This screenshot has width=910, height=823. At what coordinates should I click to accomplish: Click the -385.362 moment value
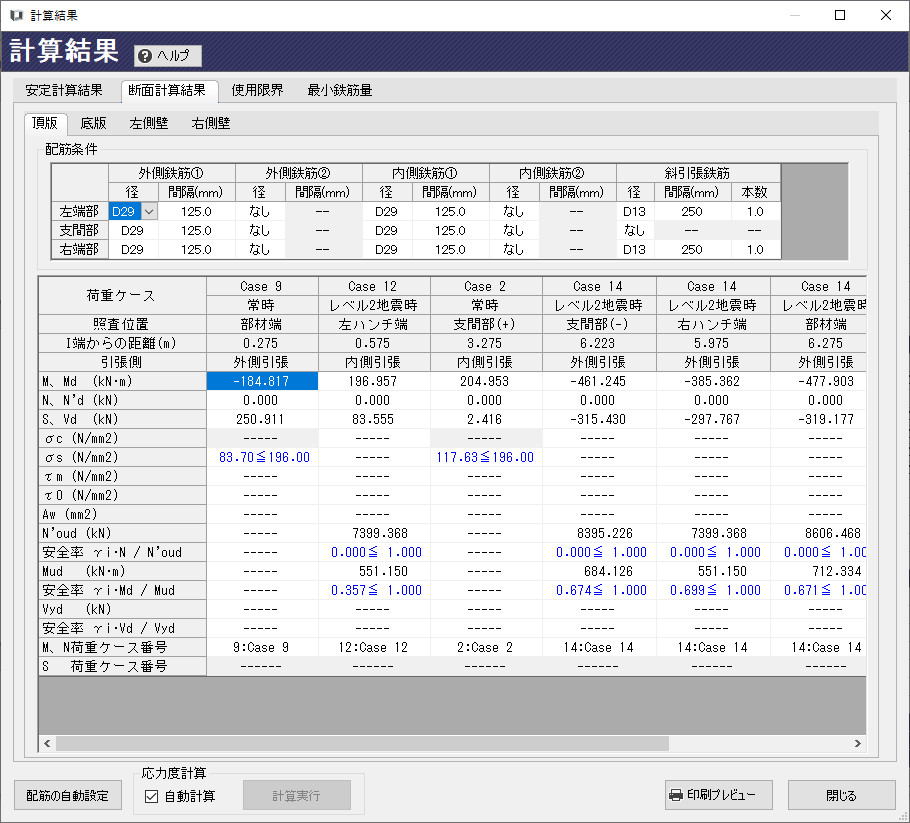click(x=712, y=381)
